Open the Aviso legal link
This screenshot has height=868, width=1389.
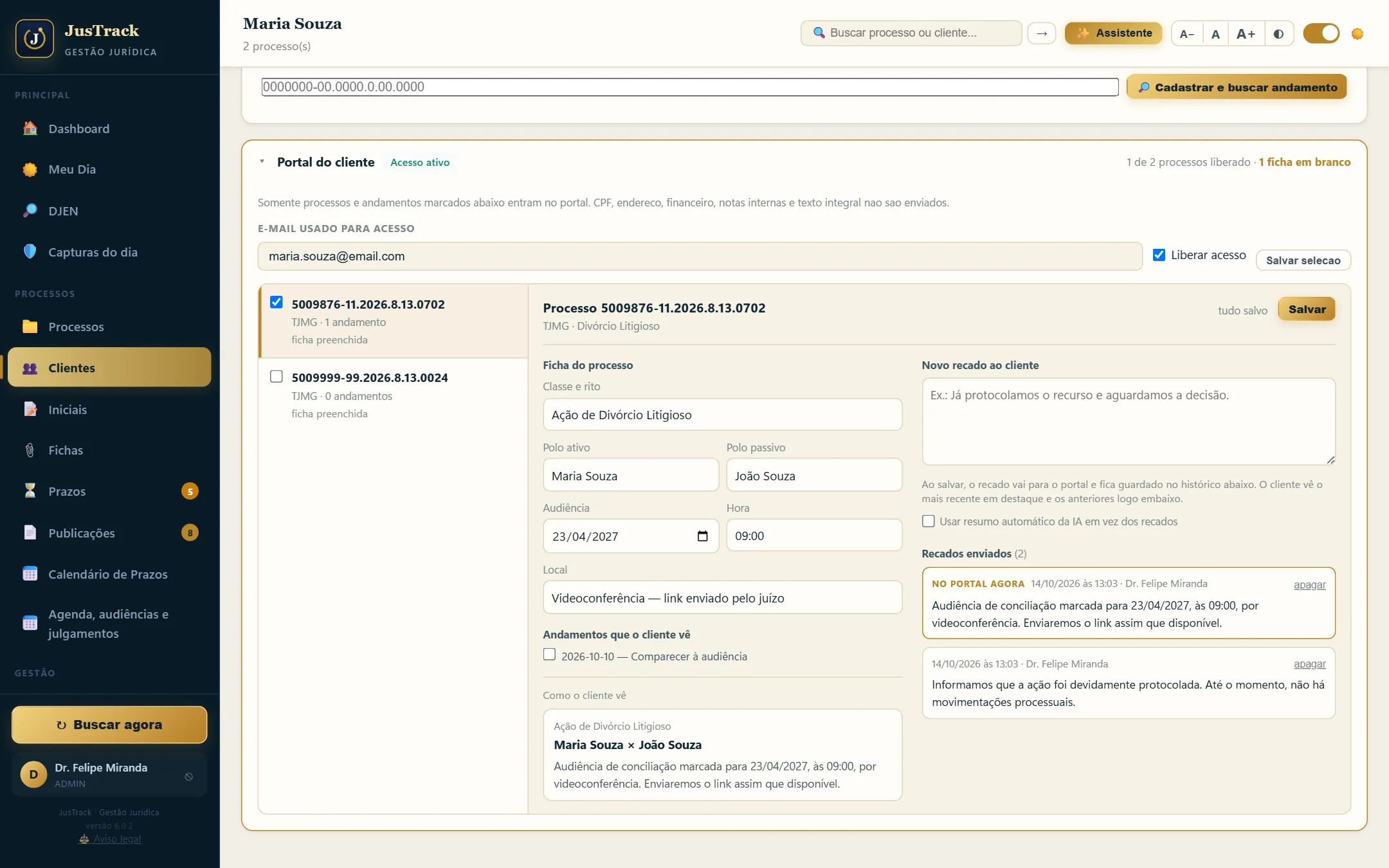click(x=110, y=838)
